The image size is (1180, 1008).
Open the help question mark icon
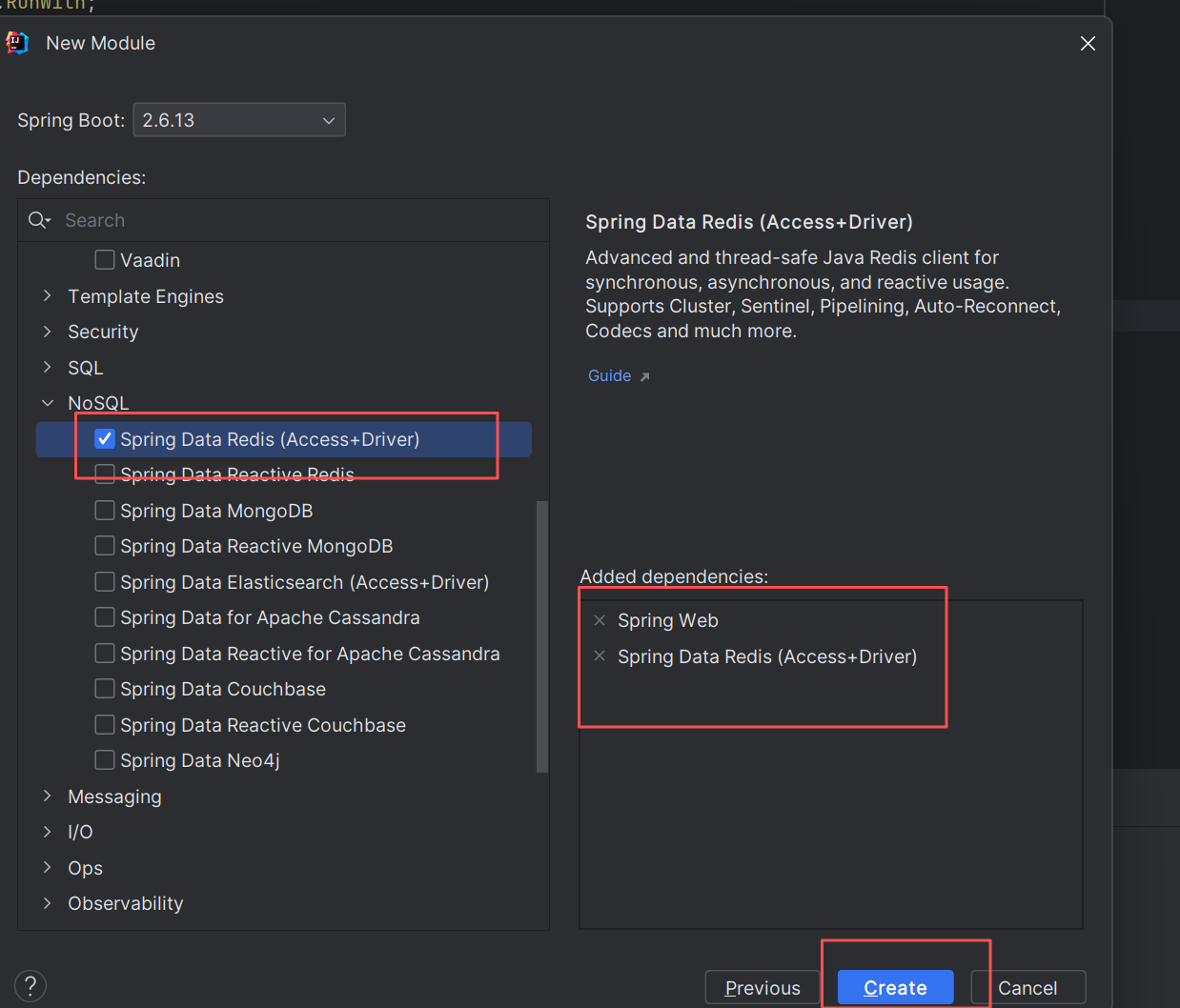click(31, 986)
